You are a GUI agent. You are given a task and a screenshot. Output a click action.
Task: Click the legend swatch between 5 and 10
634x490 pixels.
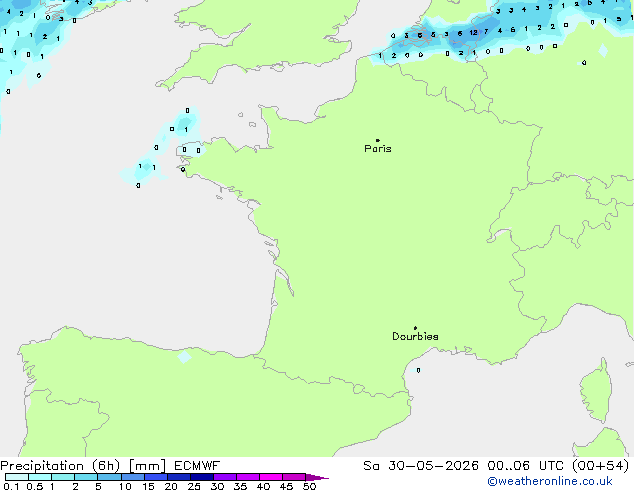109,477
